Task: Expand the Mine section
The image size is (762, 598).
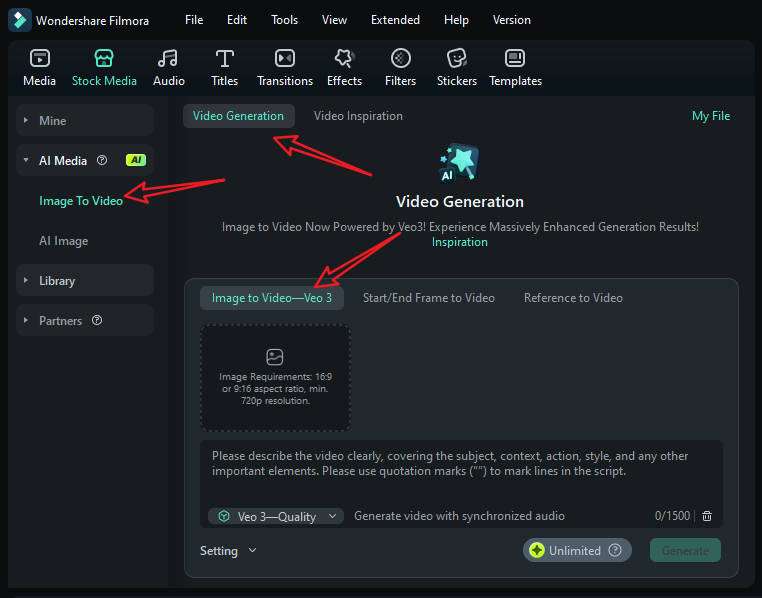Action: pyautogui.click(x=26, y=120)
